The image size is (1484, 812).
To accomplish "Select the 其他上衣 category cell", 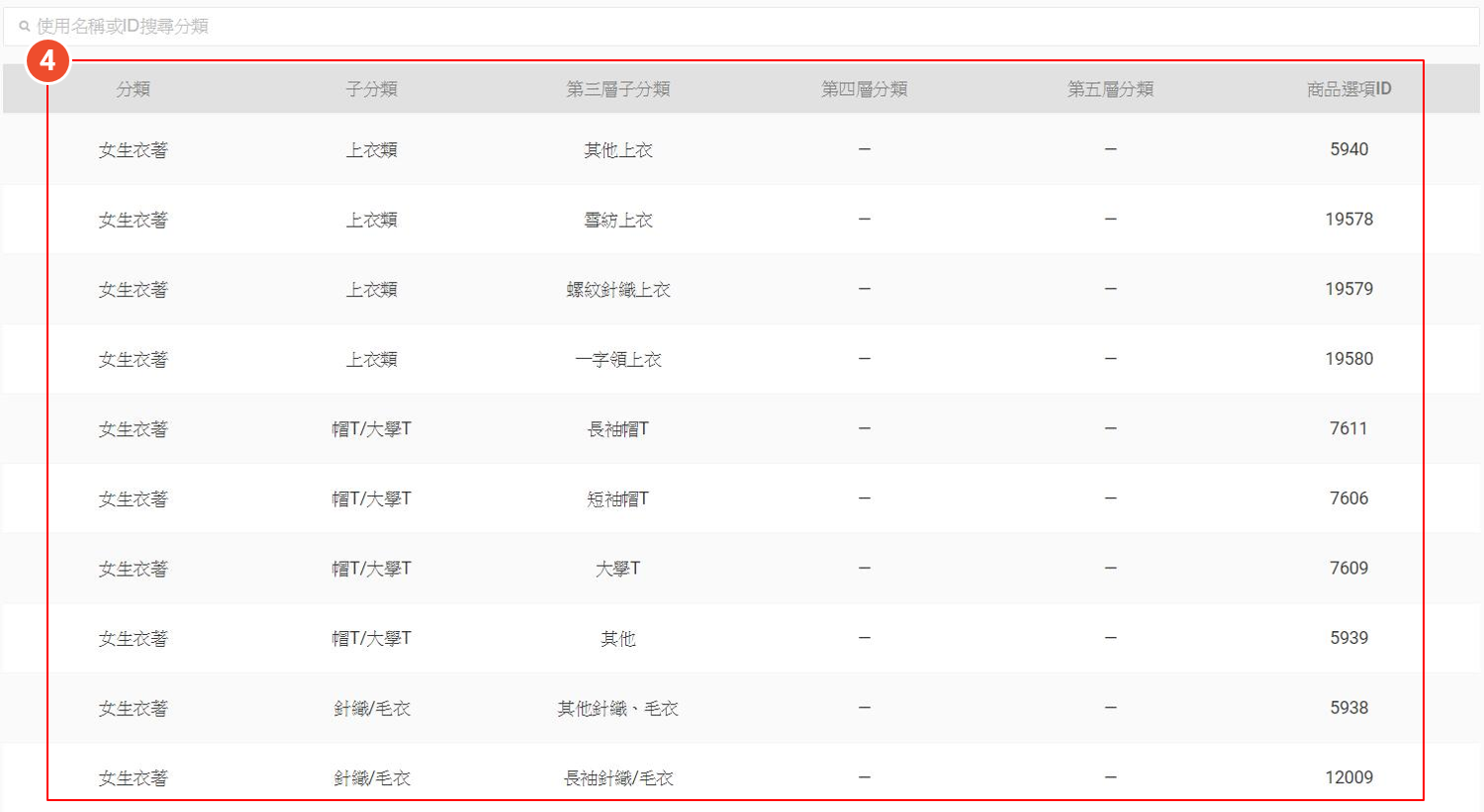I will click(617, 150).
